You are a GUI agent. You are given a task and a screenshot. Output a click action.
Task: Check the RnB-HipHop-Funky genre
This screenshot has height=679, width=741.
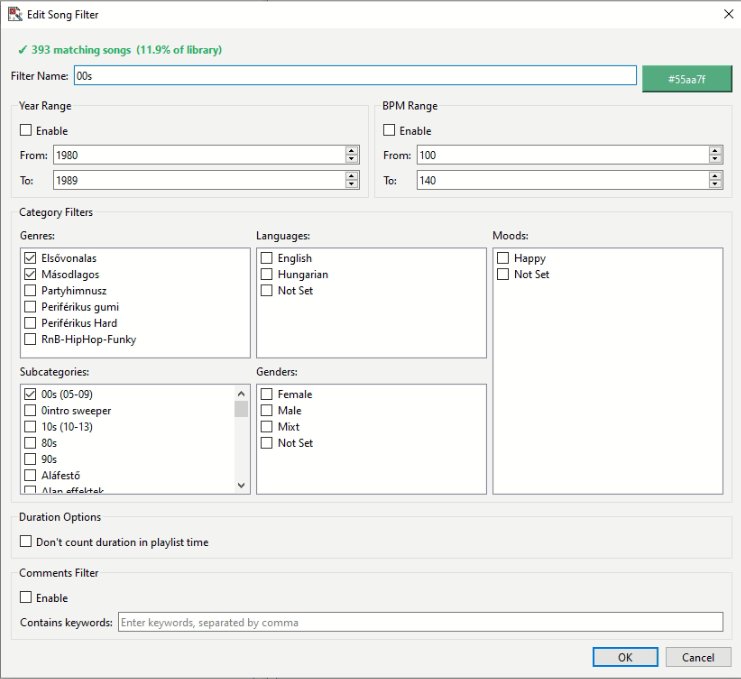click(30, 339)
